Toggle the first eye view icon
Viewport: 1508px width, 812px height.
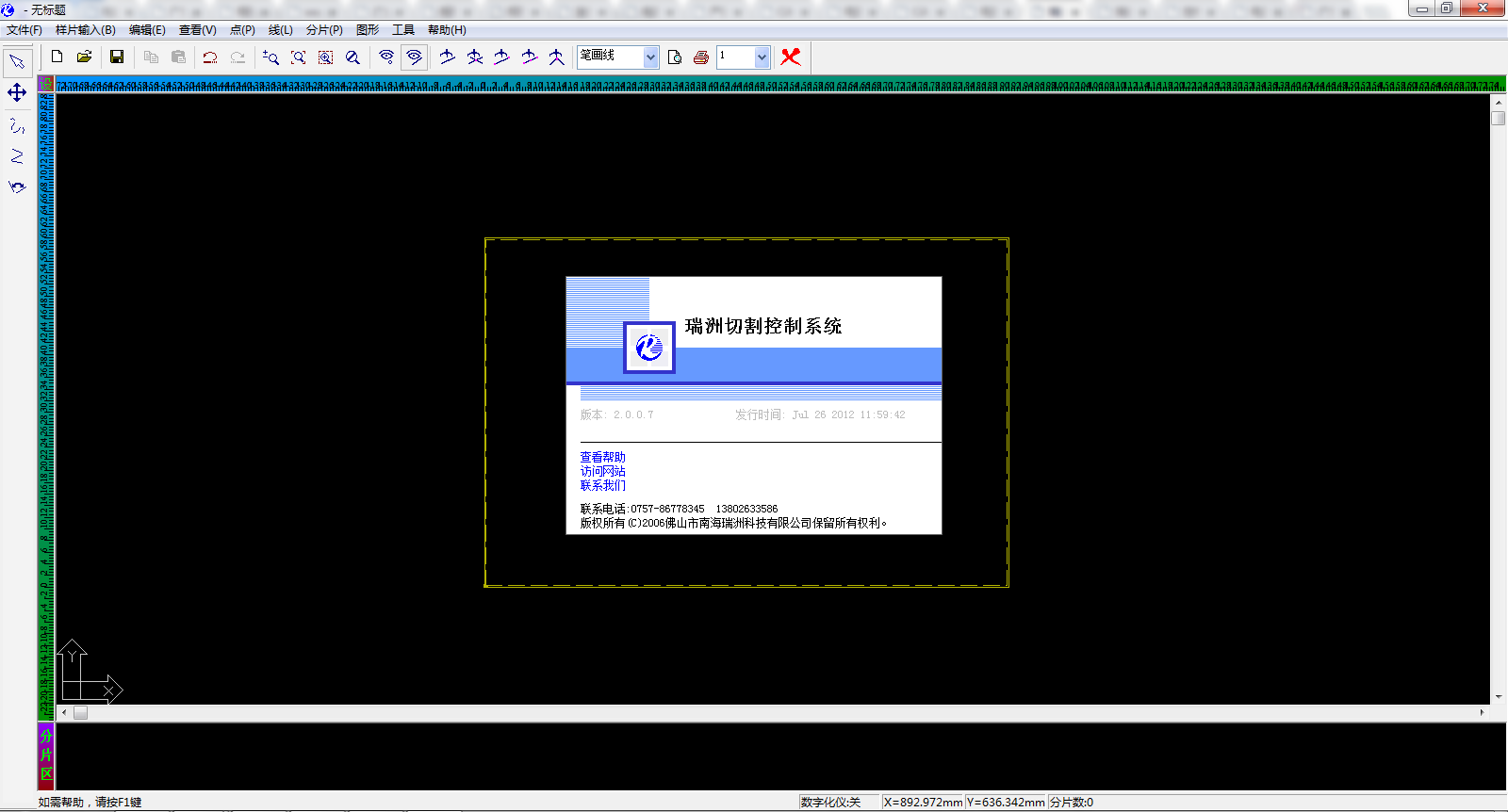[386, 57]
